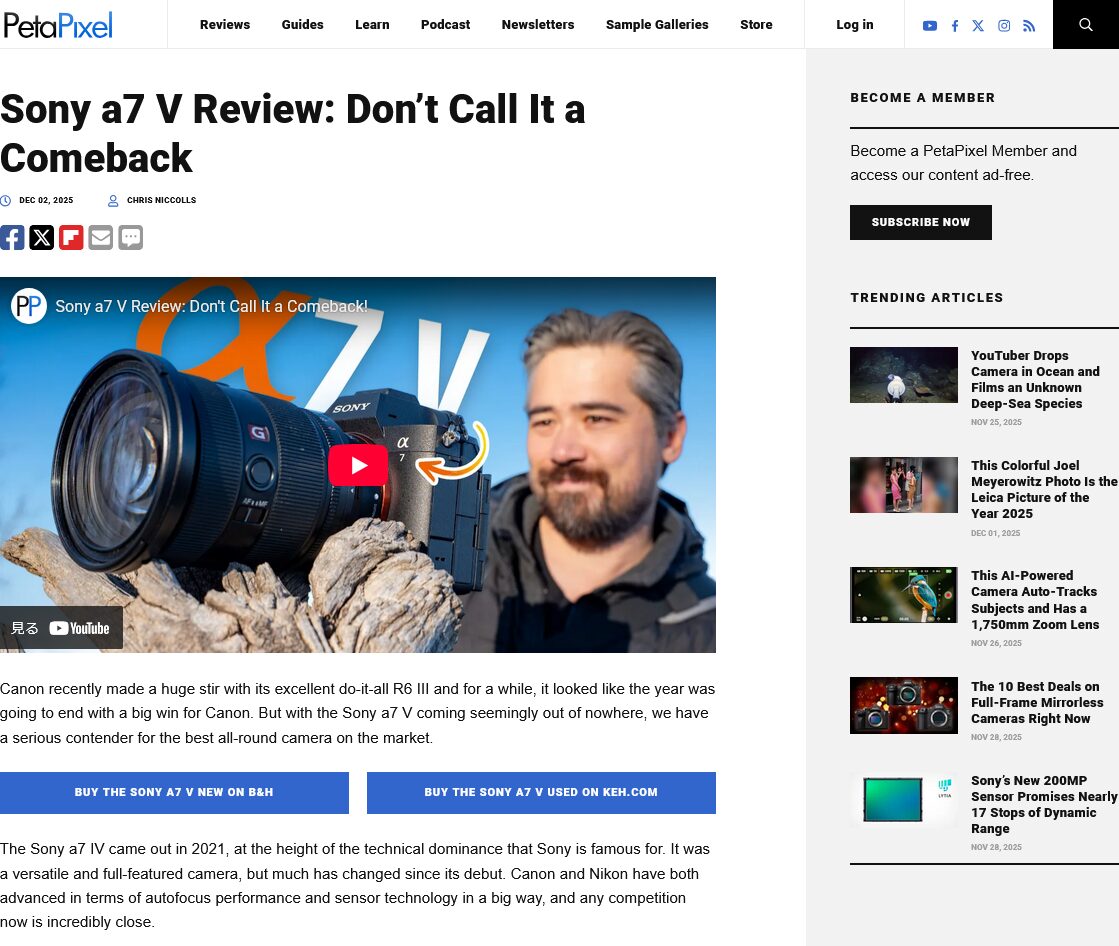
Task: Click the PetaPixel logo
Action: [x=58, y=25]
